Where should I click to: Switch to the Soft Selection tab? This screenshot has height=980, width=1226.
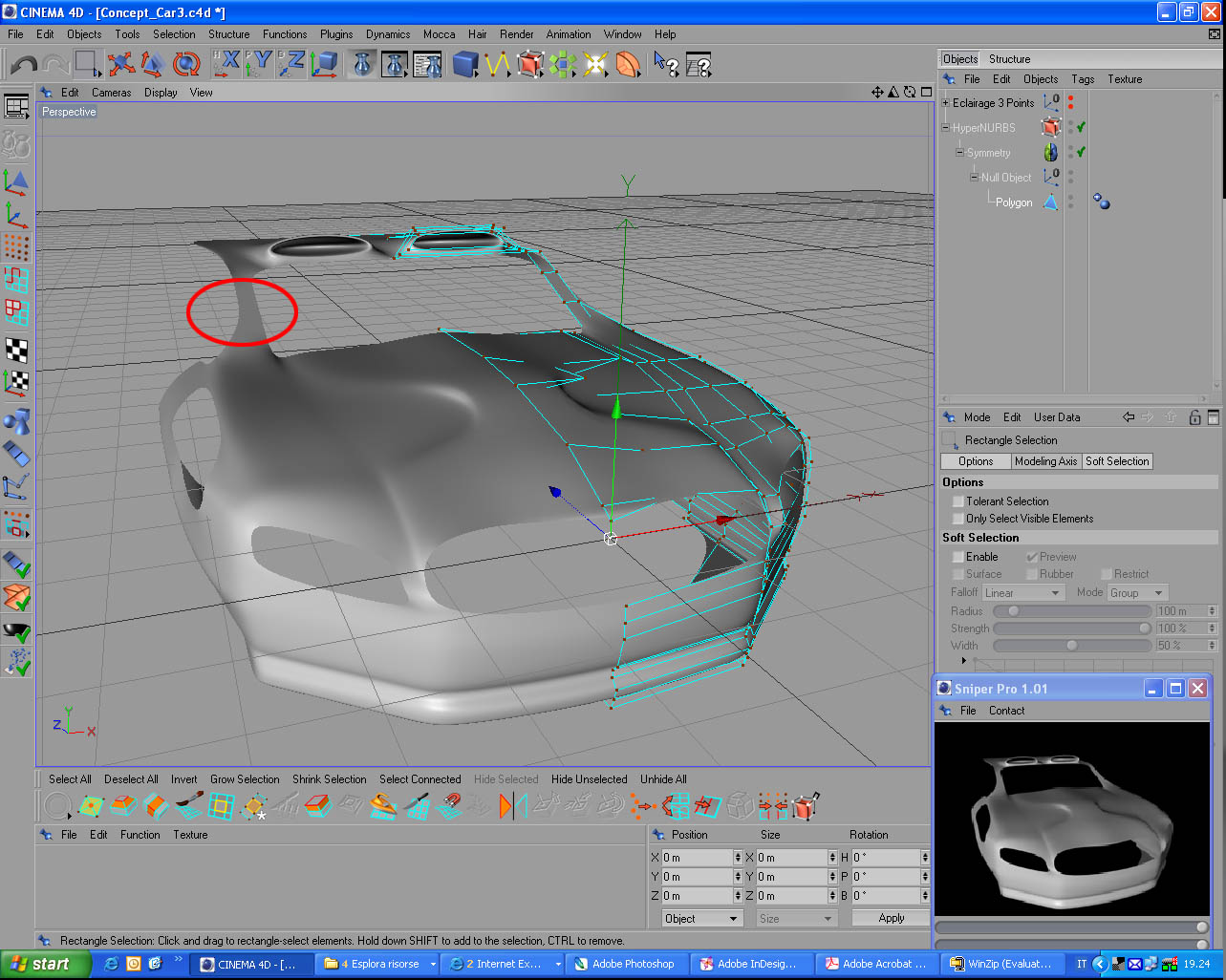point(1116,461)
